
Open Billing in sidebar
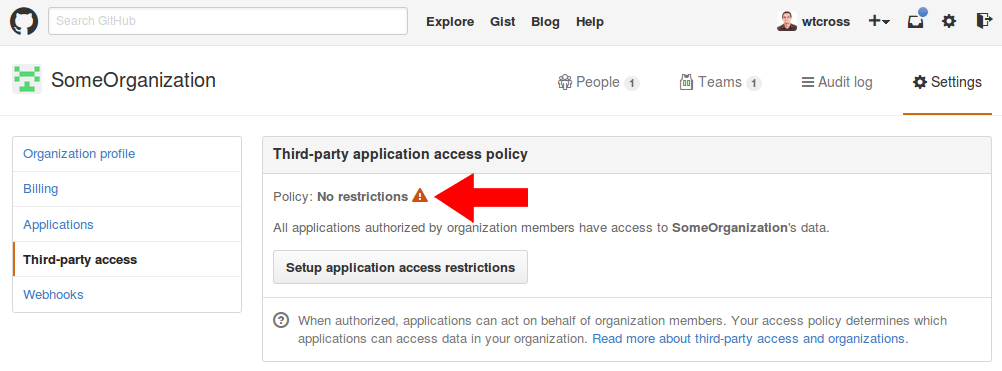pyautogui.click(x=127, y=189)
